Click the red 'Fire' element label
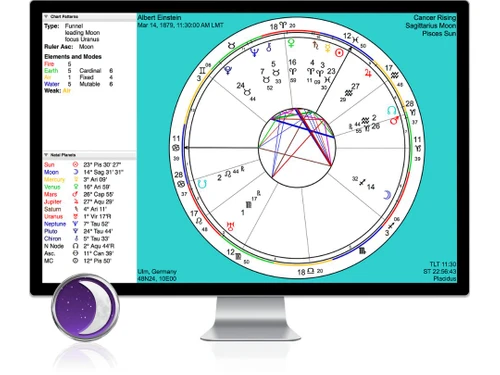Image resolution: width=500 pixels, height=375 pixels. [49, 64]
